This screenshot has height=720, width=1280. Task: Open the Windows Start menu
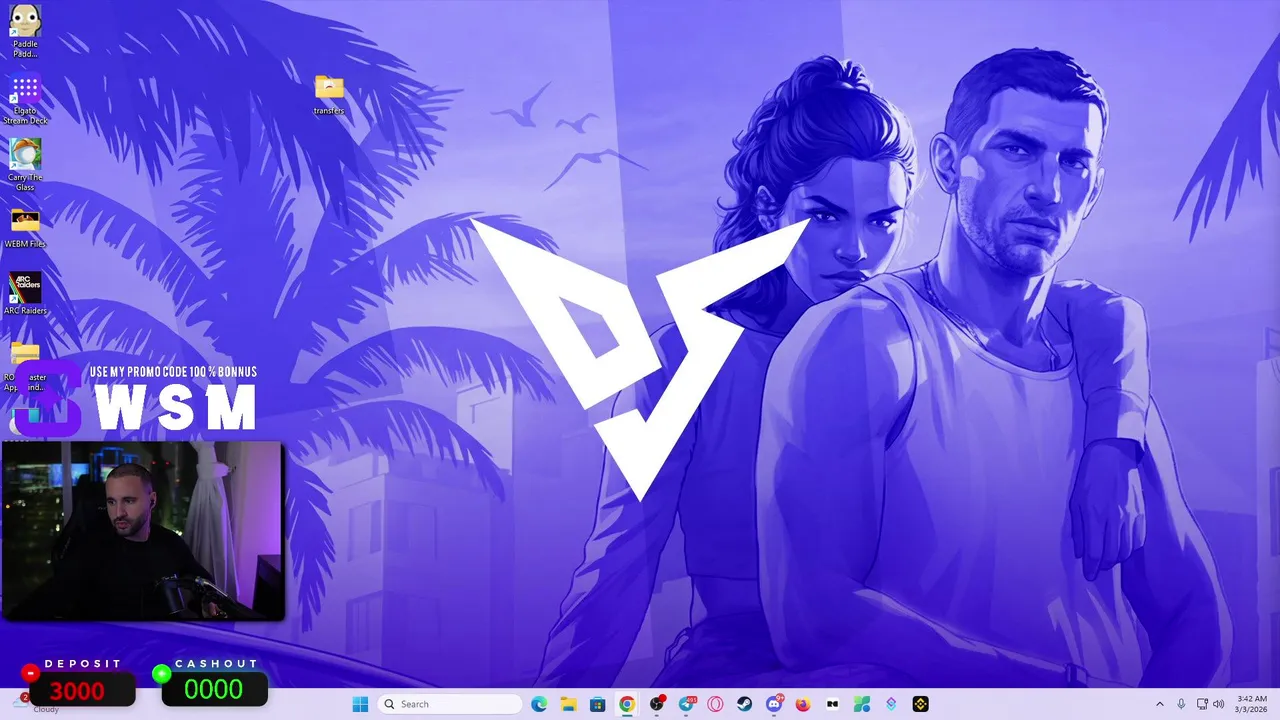click(360, 704)
